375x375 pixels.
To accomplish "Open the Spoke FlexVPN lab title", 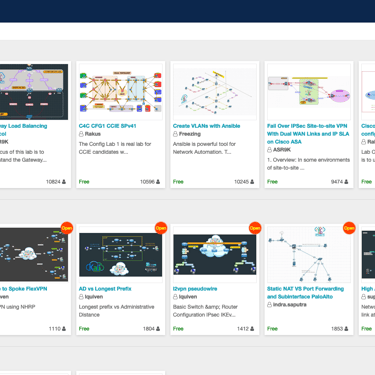I will [x=24, y=289].
